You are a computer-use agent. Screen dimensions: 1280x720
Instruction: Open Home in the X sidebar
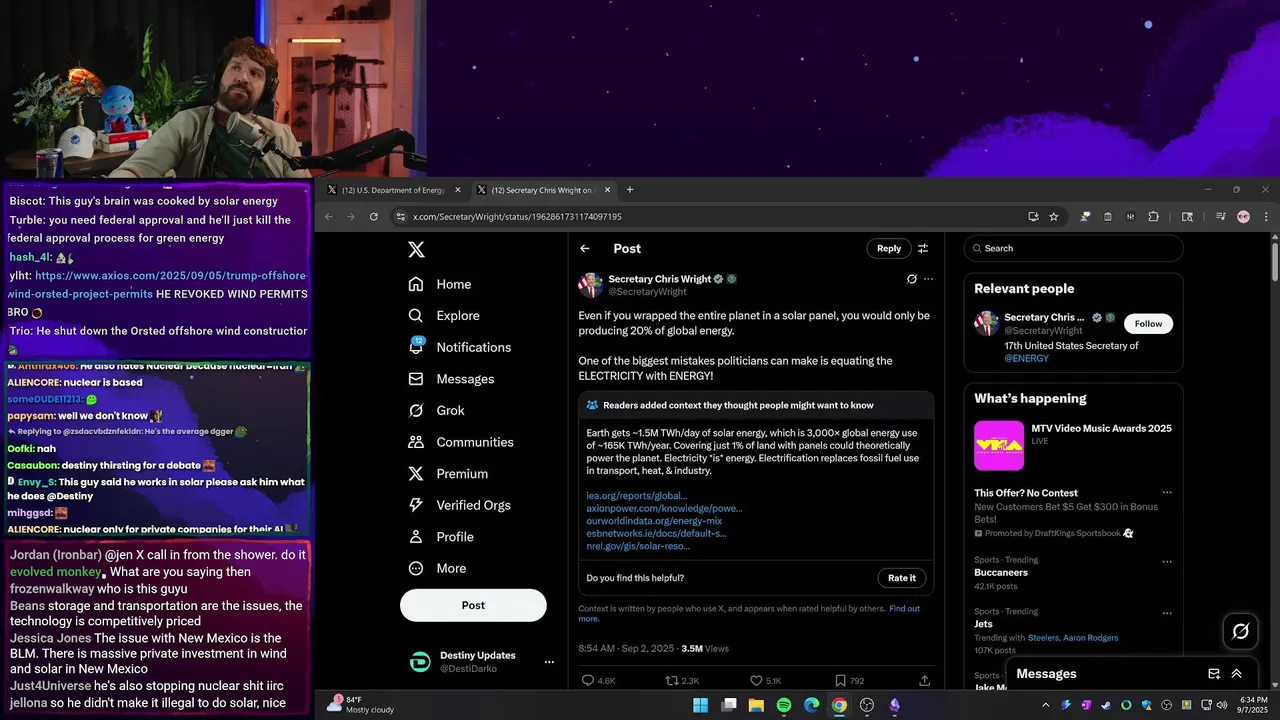(x=440, y=284)
